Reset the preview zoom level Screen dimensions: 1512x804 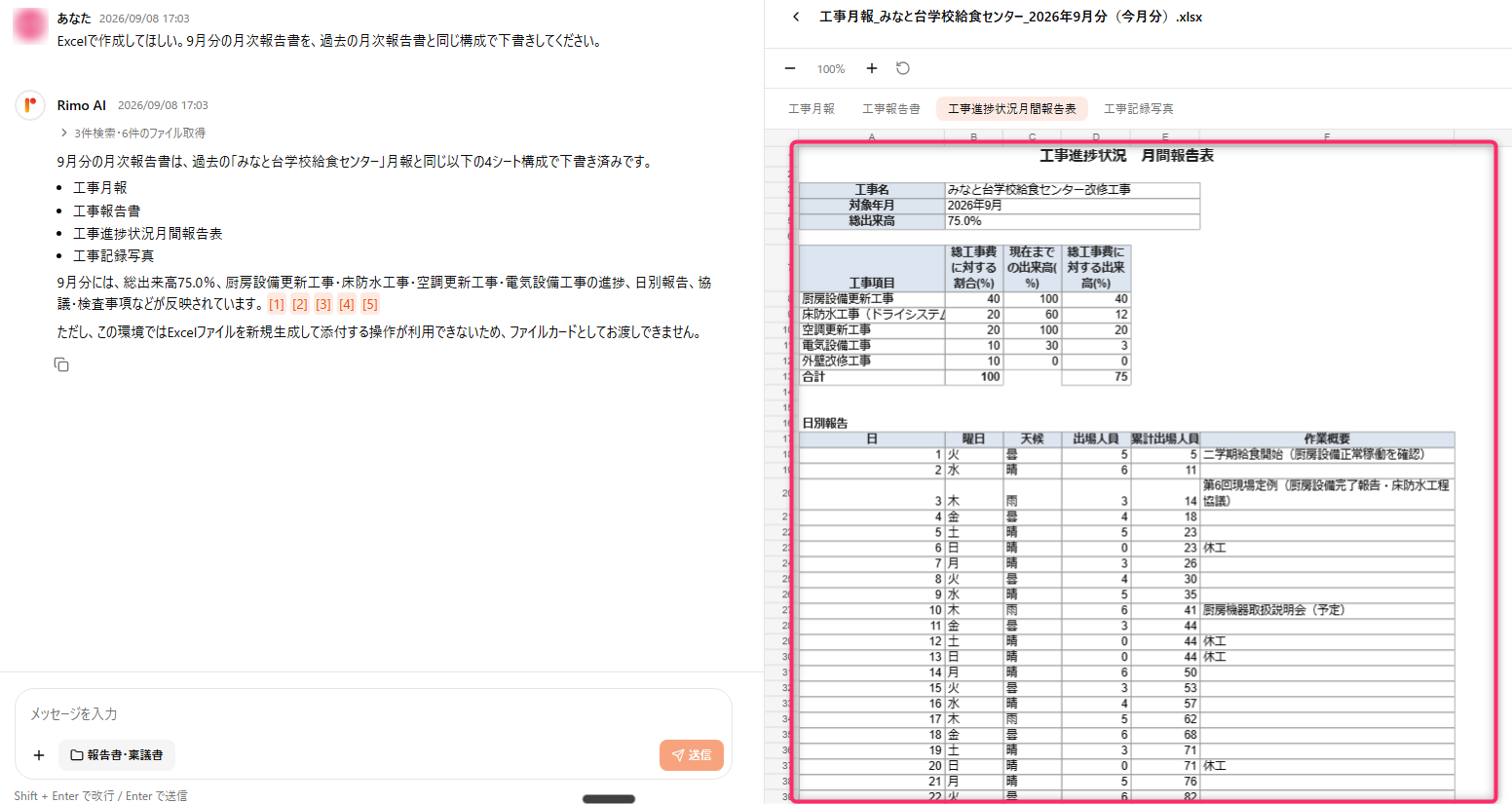pos(903,68)
